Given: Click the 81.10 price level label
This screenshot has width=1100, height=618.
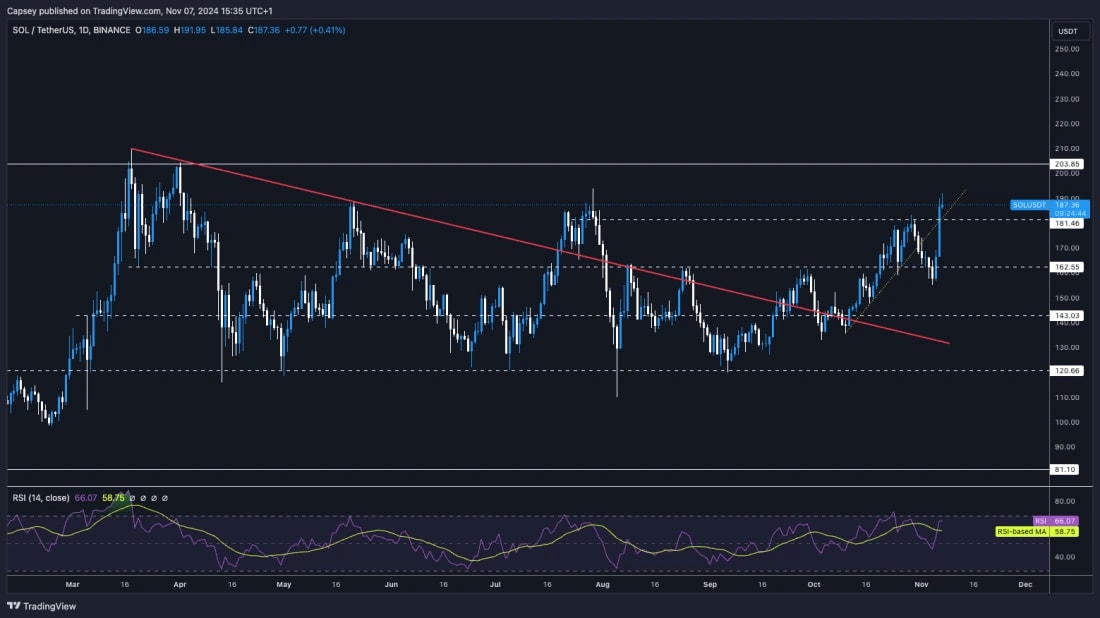Looking at the screenshot, I should pos(1065,467).
